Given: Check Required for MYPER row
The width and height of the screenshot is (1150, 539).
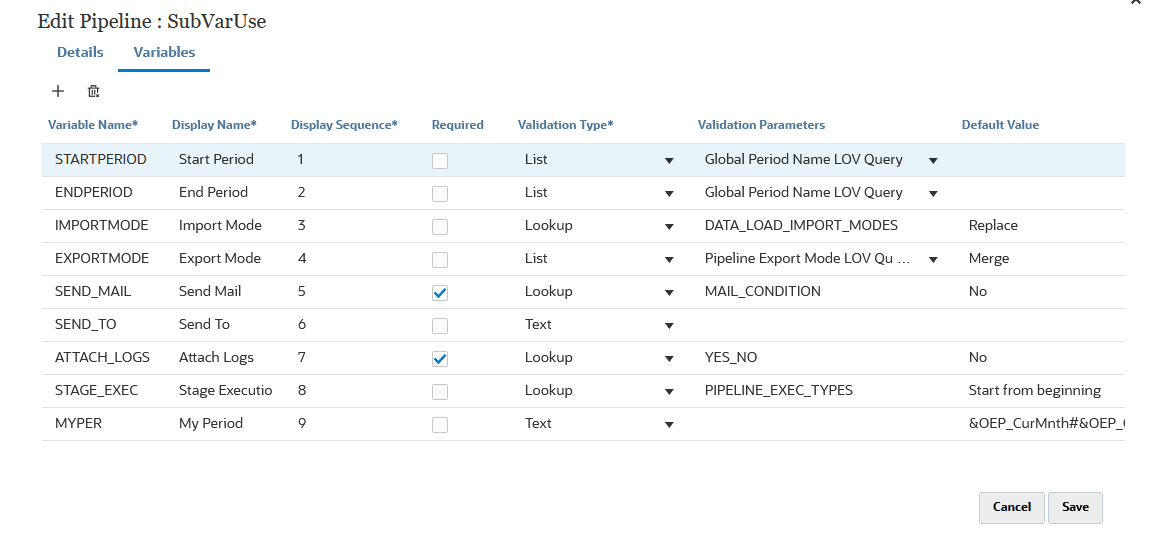Looking at the screenshot, I should 440,425.
